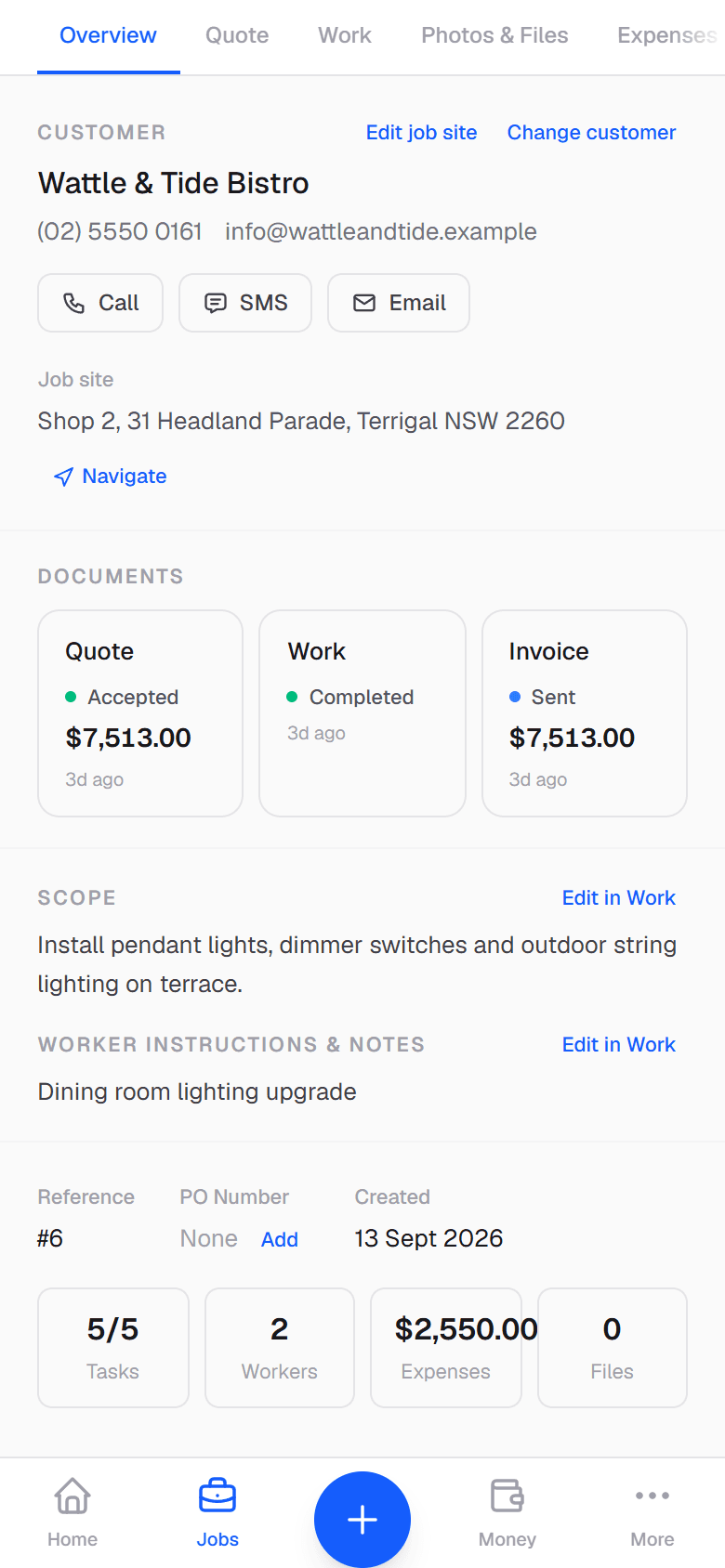Image resolution: width=725 pixels, height=1568 pixels.
Task: Open Home from bottom navigation
Action: tap(72, 1512)
